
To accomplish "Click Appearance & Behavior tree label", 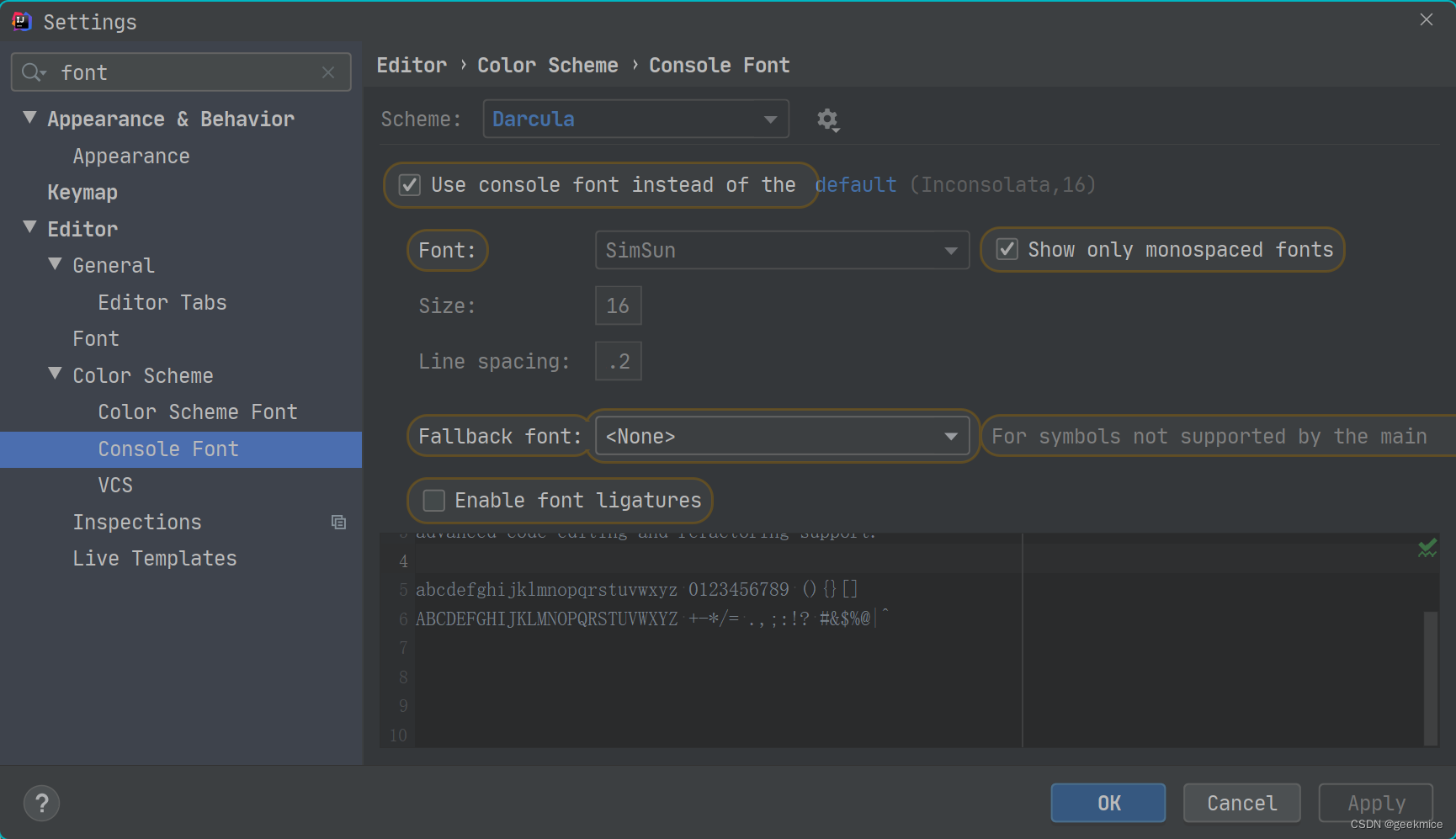I will coord(171,119).
